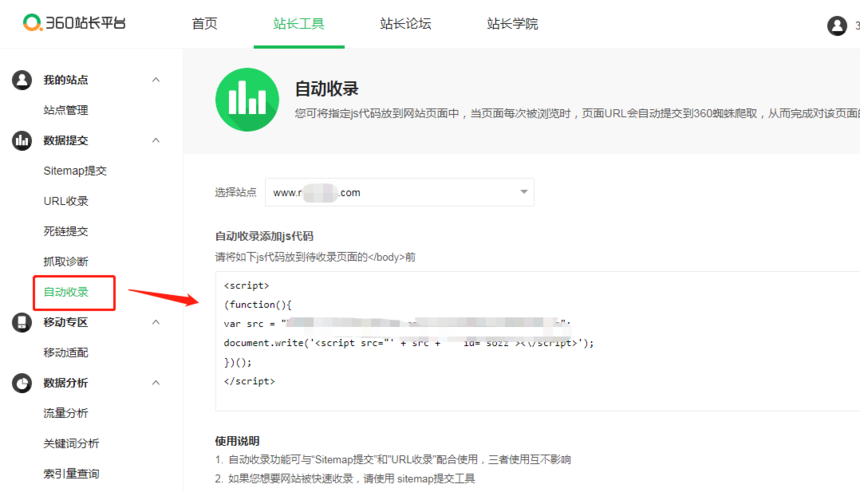860x492 pixels.
Task: Open the 选择站点 site dropdown
Action: click(x=399, y=193)
